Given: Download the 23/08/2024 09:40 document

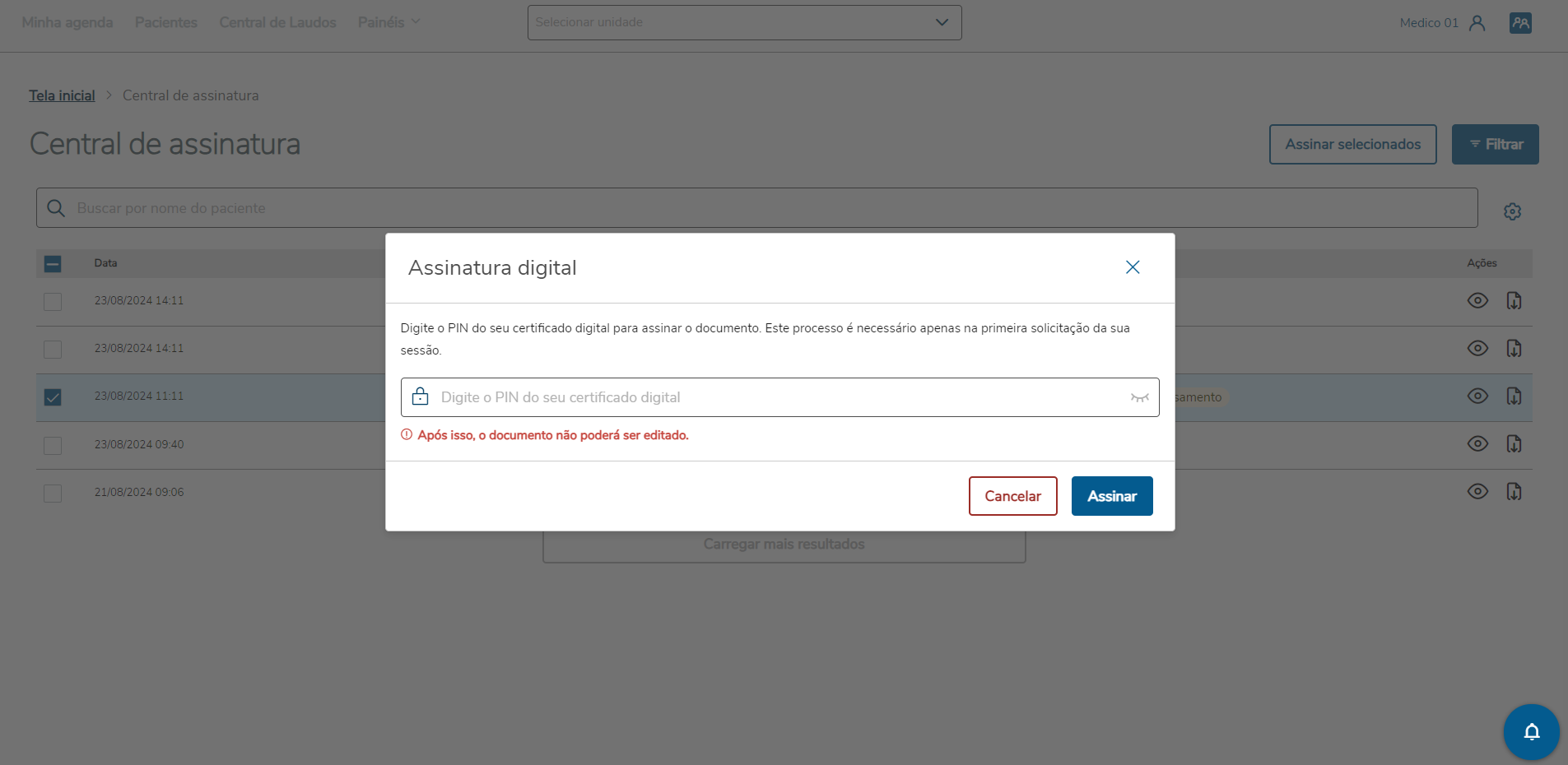Looking at the screenshot, I should (x=1514, y=444).
